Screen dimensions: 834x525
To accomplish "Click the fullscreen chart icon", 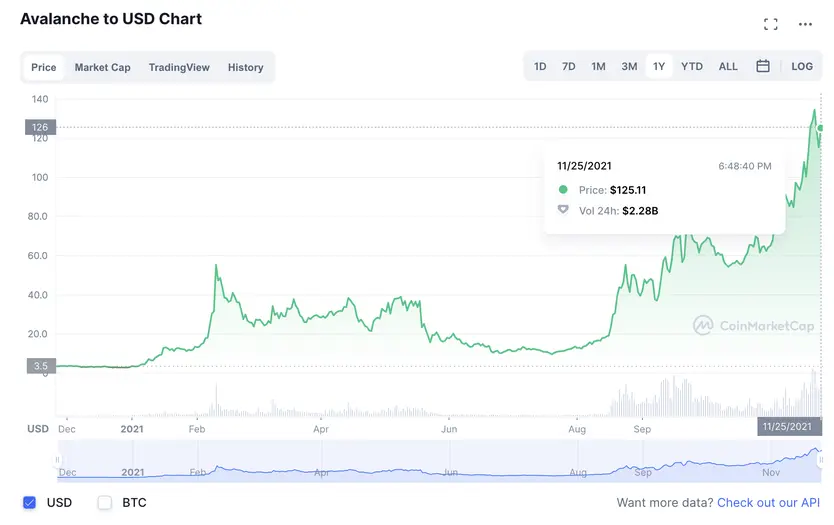I will click(x=770, y=24).
